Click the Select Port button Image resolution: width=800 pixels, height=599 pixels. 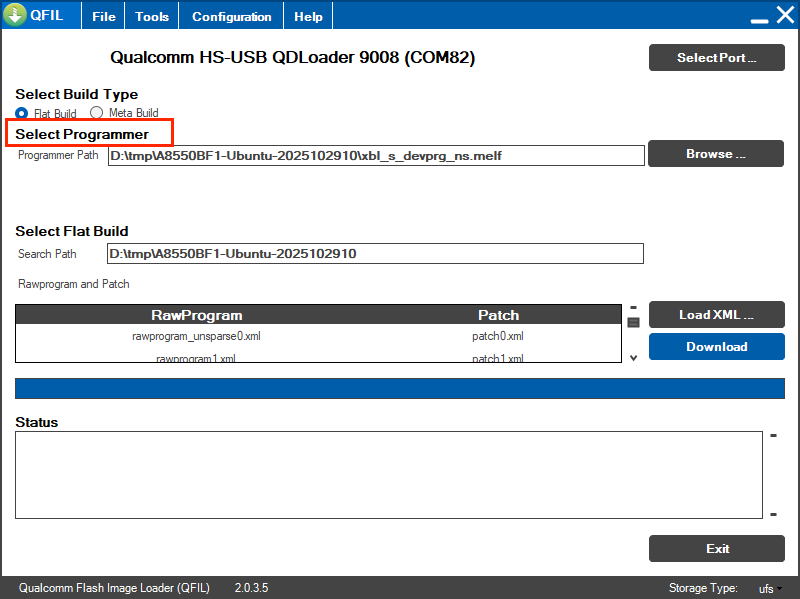pyautogui.click(x=716, y=58)
